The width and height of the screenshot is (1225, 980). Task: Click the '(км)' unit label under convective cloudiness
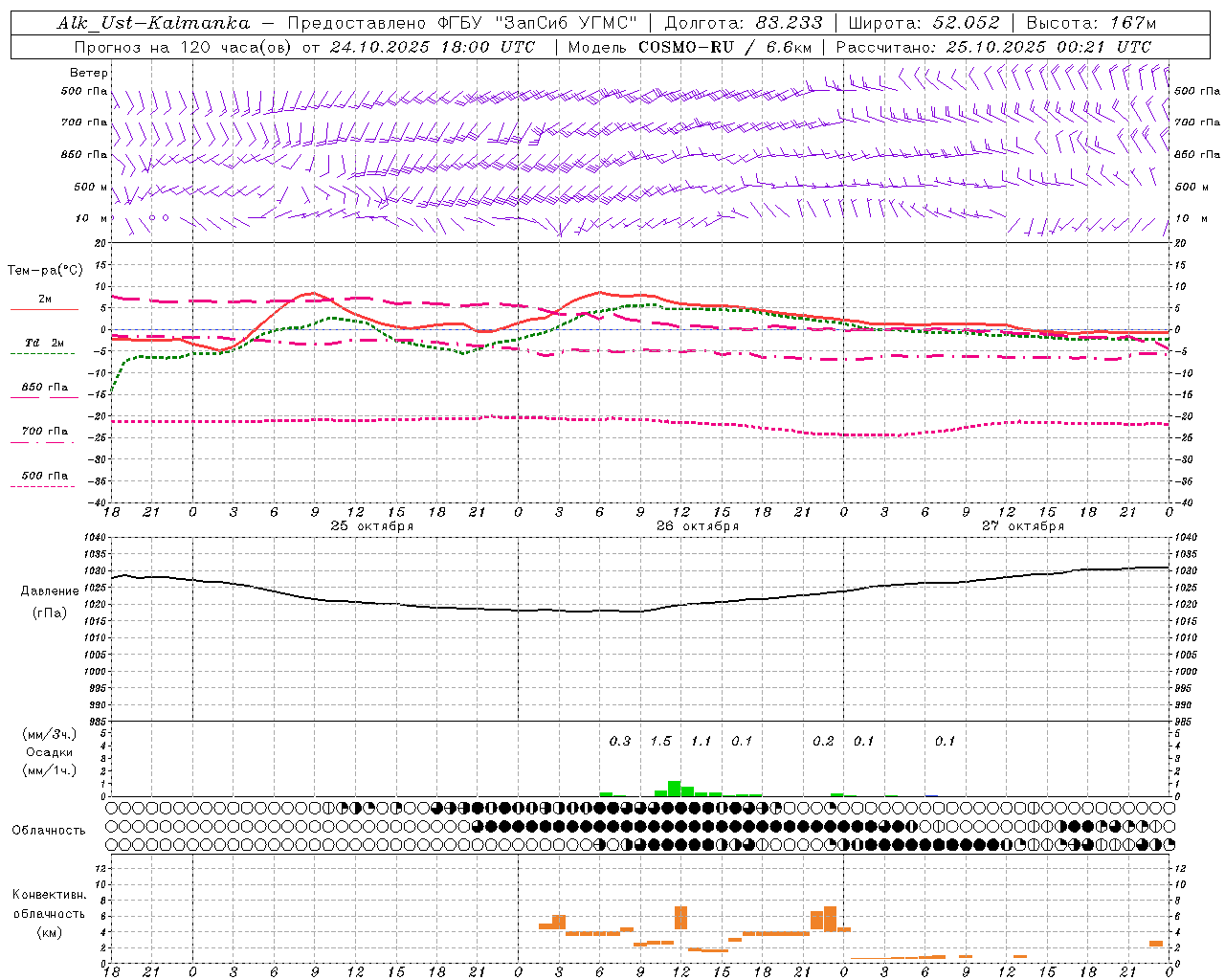[x=50, y=932]
